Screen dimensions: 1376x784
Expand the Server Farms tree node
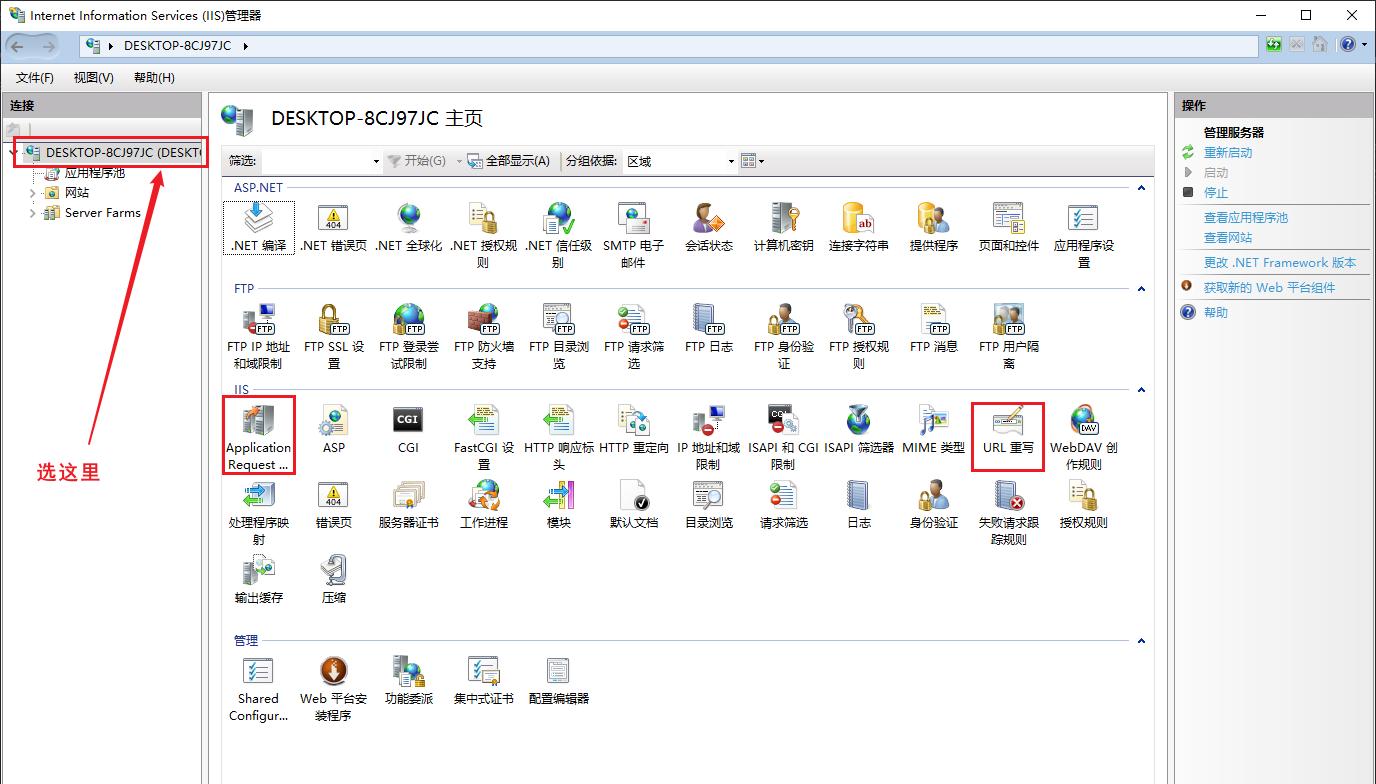(x=32, y=213)
